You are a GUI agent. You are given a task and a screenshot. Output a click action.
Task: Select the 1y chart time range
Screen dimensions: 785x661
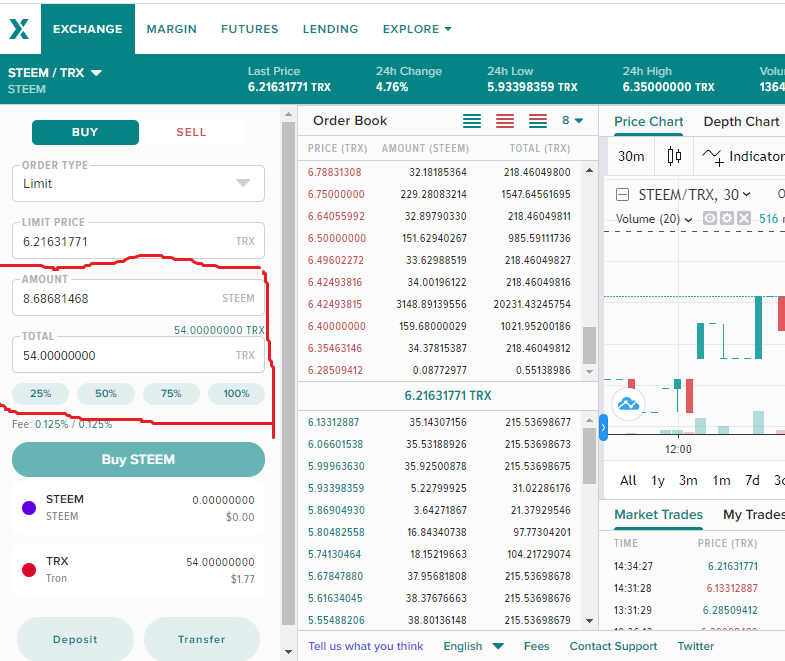click(x=658, y=480)
